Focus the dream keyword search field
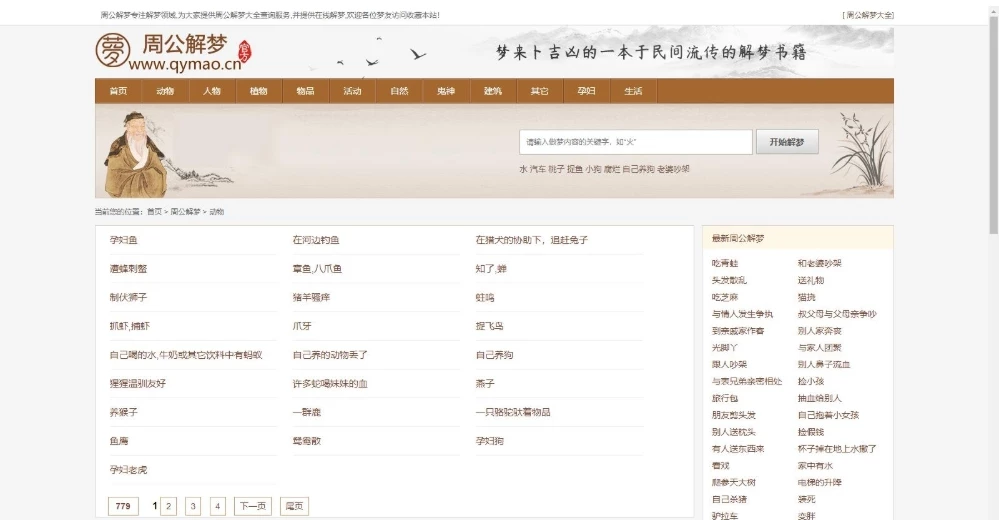This screenshot has width=999, height=520. [x=635, y=142]
